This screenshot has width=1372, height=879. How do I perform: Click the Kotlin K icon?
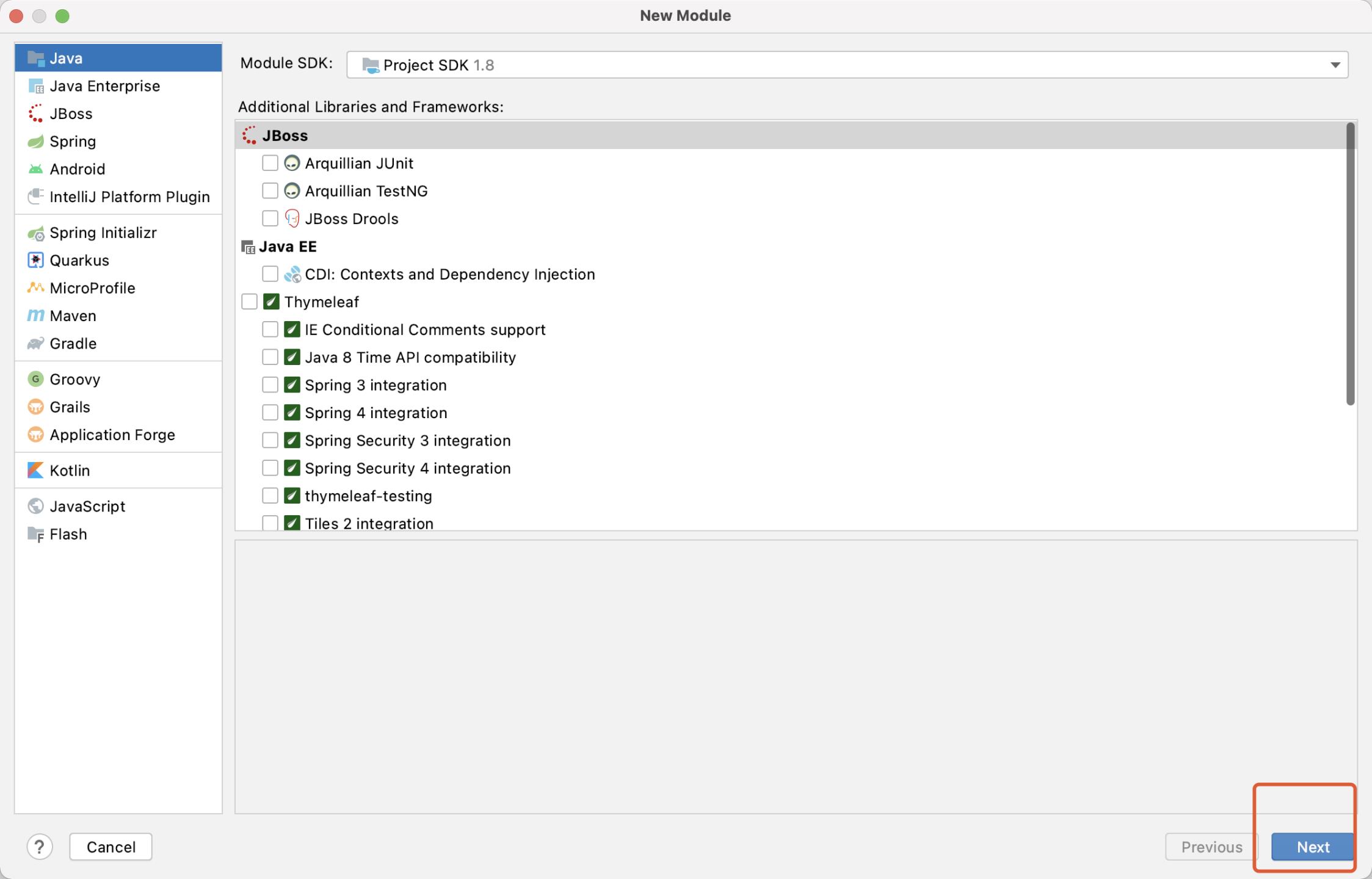[x=36, y=471]
